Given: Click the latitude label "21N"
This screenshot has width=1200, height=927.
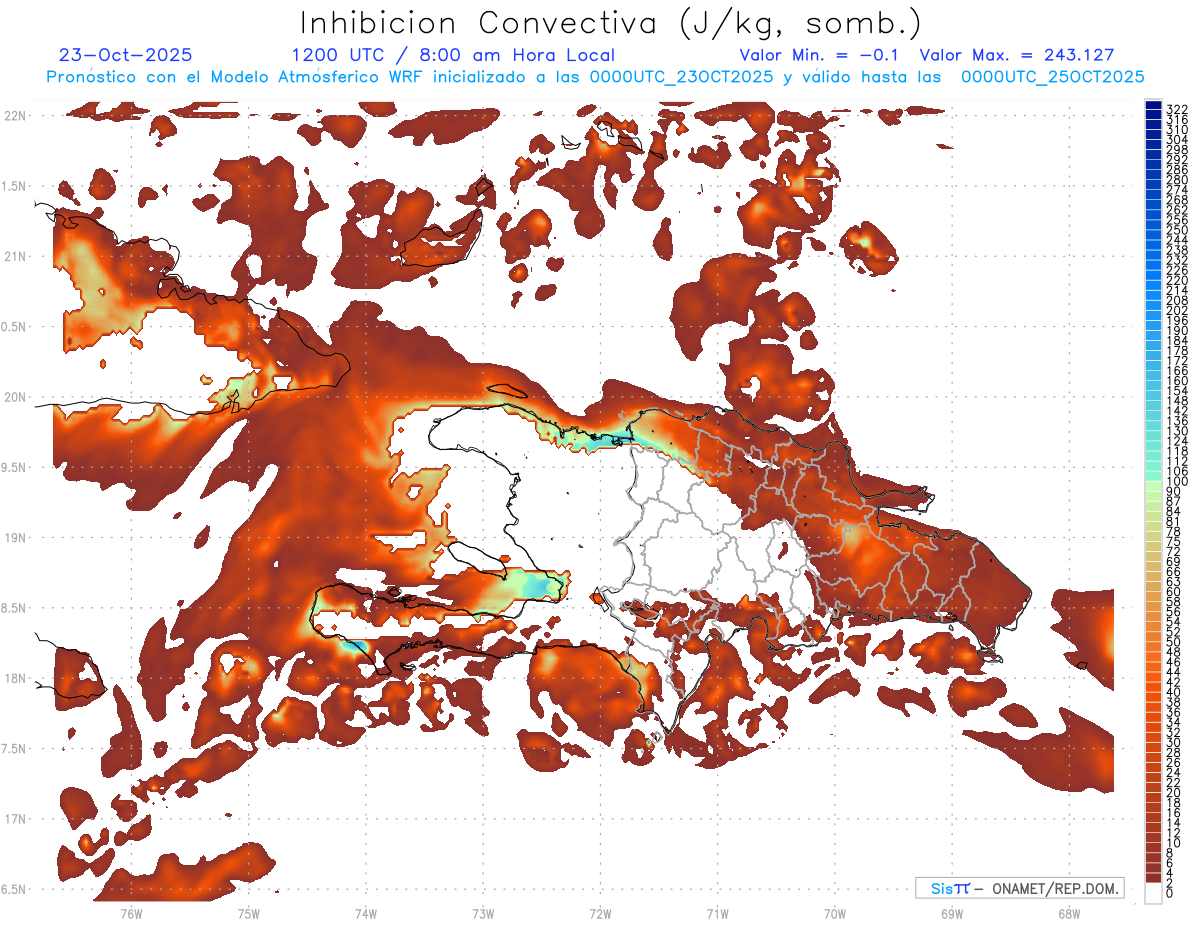Looking at the screenshot, I should pos(14,257).
